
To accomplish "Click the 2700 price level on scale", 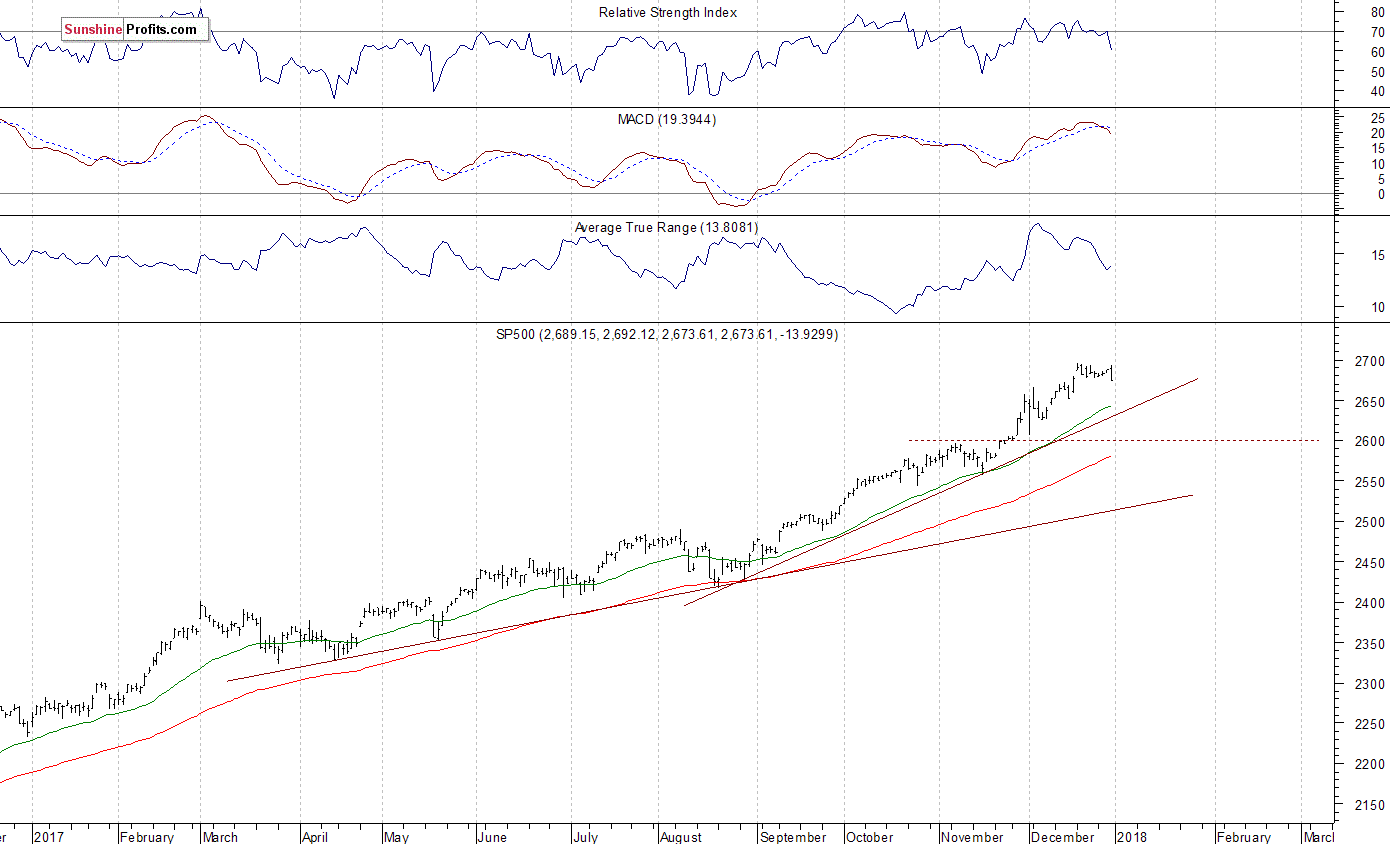I will 1371,360.
